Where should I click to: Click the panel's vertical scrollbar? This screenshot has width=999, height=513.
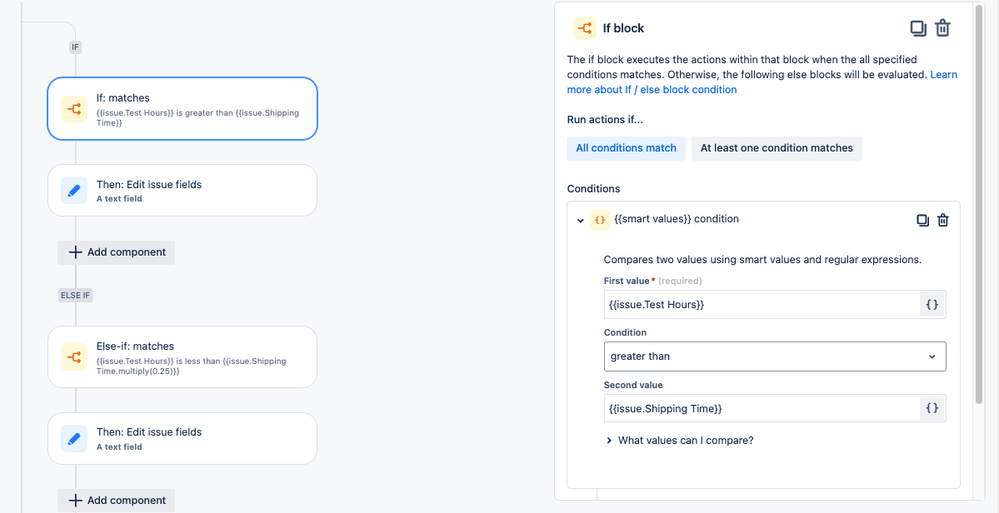tap(979, 204)
